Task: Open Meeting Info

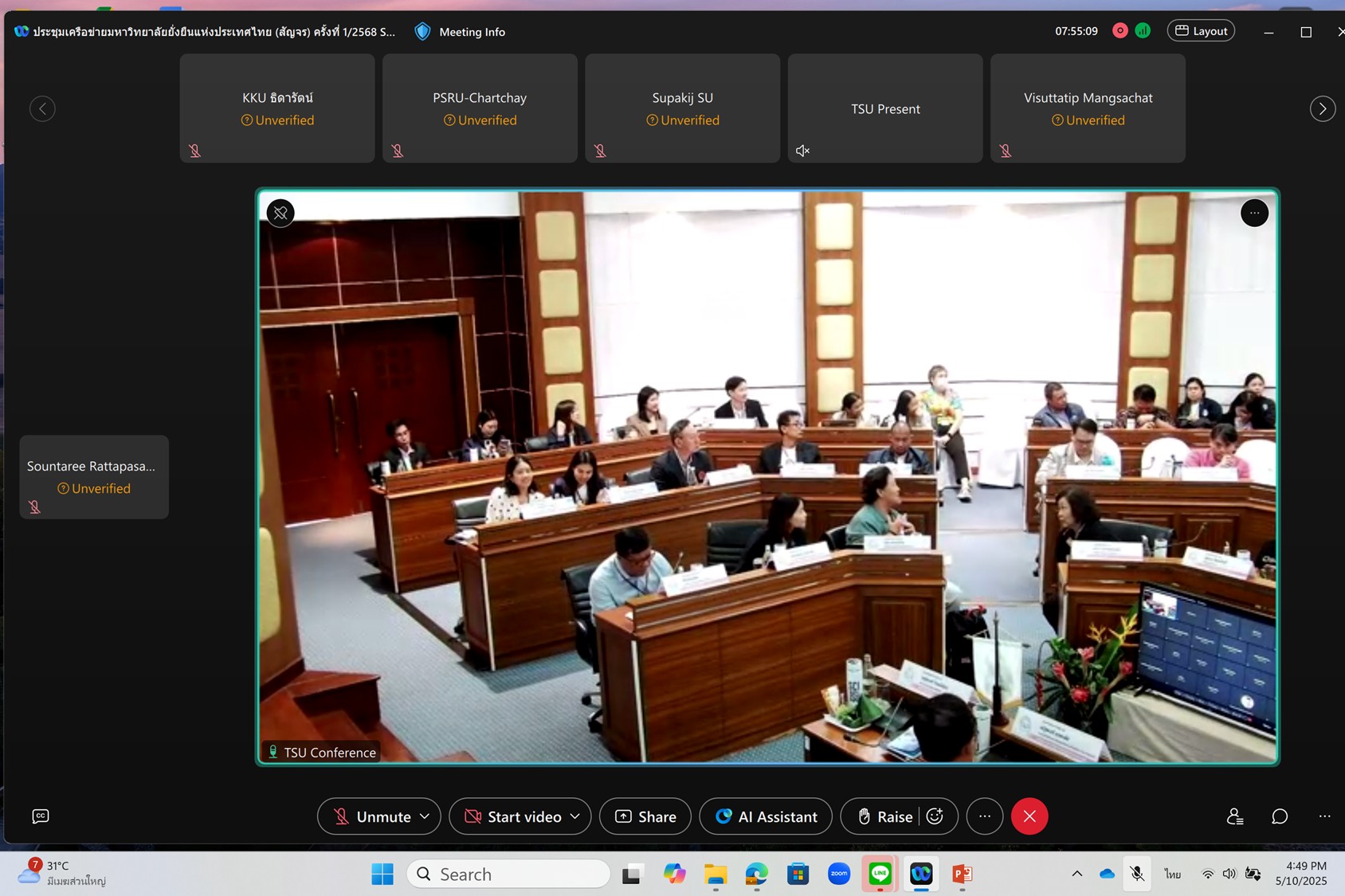Action: coord(461,32)
